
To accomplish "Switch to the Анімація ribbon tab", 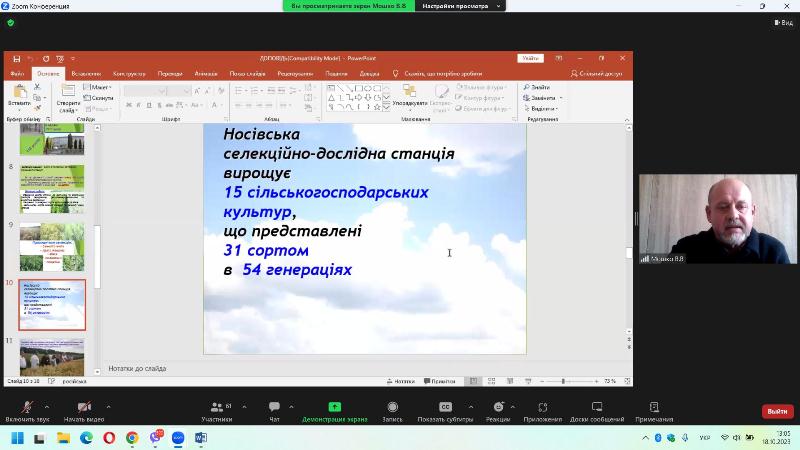I will pyautogui.click(x=206, y=73).
